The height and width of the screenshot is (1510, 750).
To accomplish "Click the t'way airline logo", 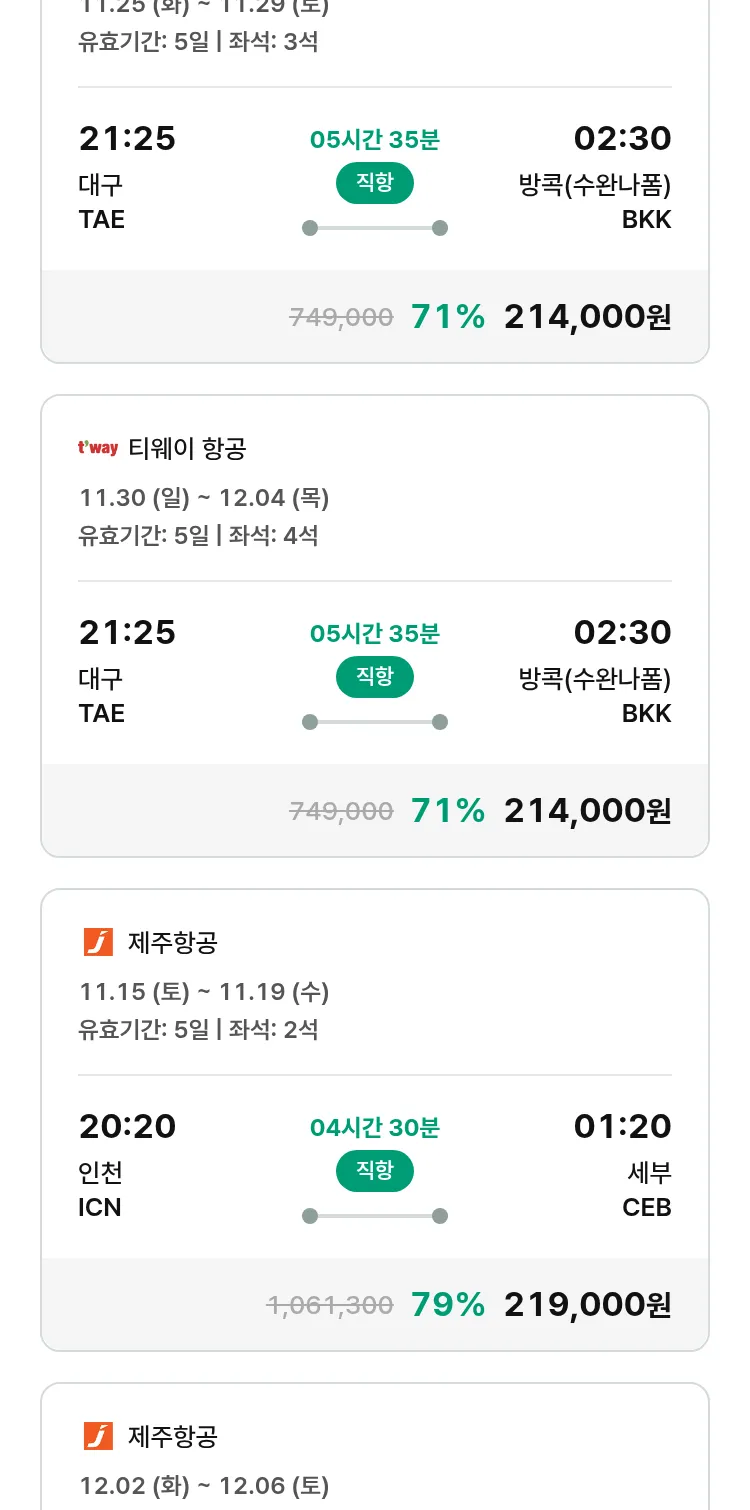I will point(98,448).
